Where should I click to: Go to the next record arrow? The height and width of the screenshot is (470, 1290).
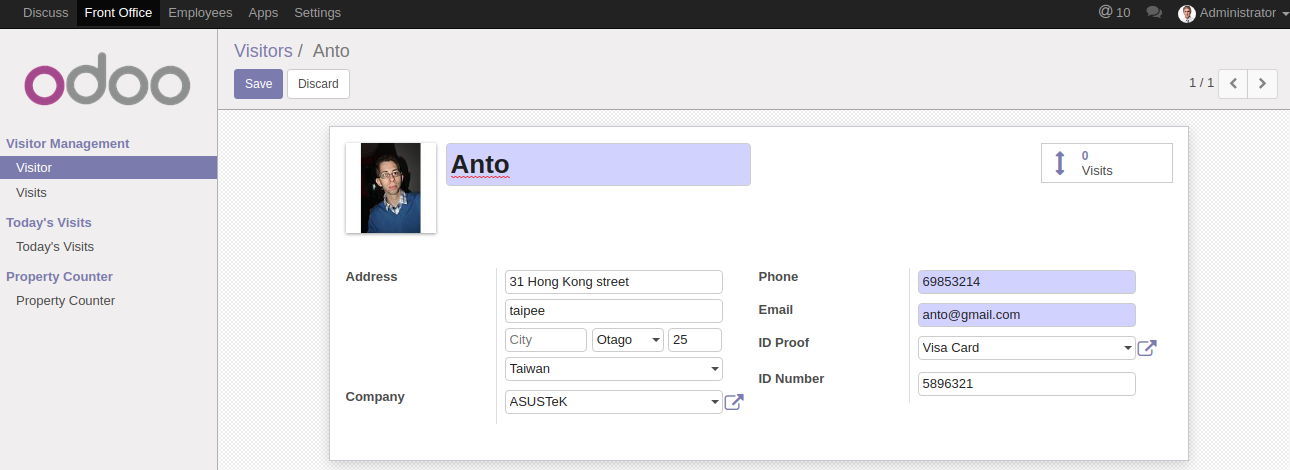coord(1263,83)
